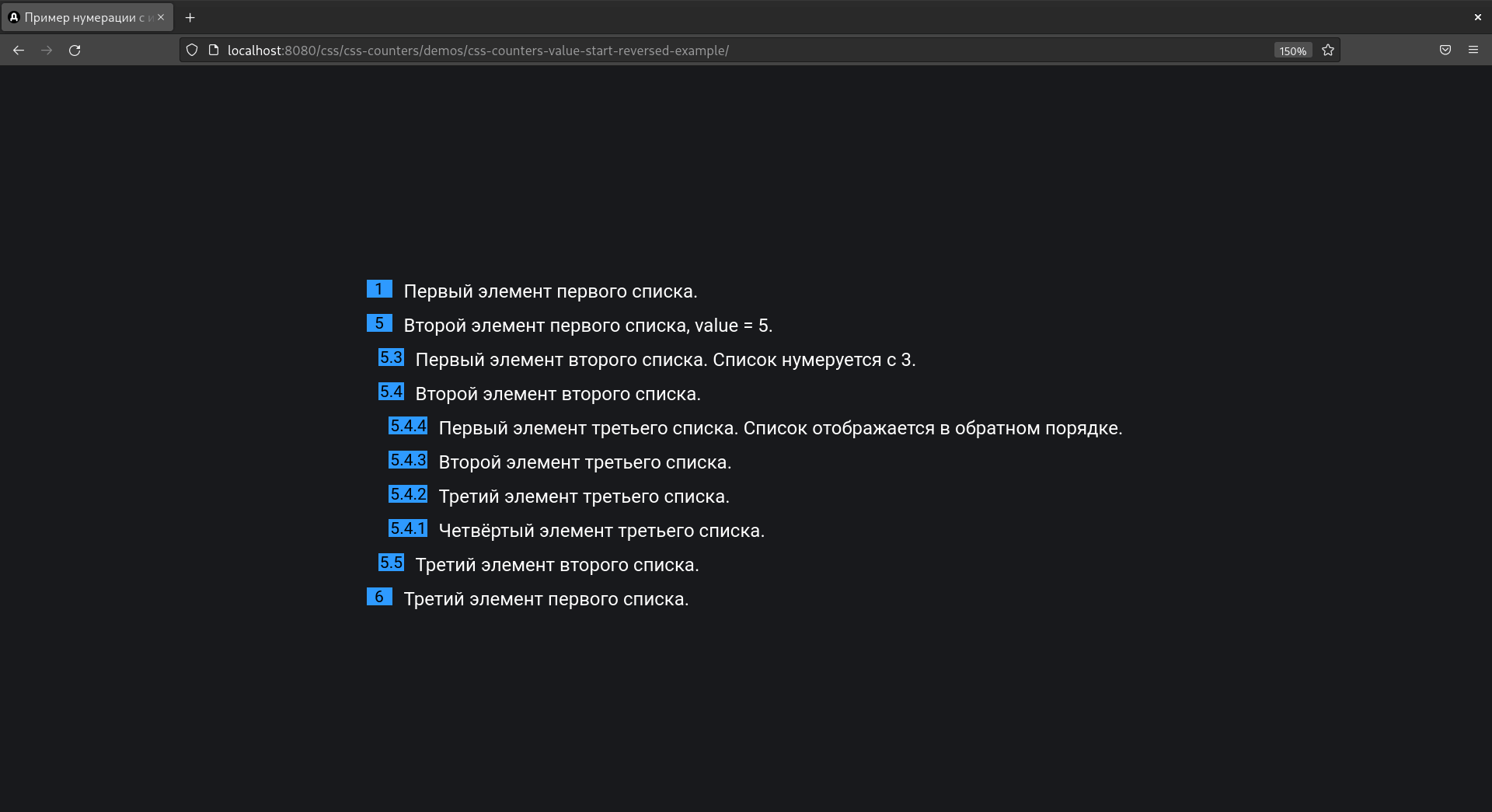Image resolution: width=1492 pixels, height=812 pixels.
Task: Reset the 150% zoom level indicator
Action: (x=1293, y=51)
